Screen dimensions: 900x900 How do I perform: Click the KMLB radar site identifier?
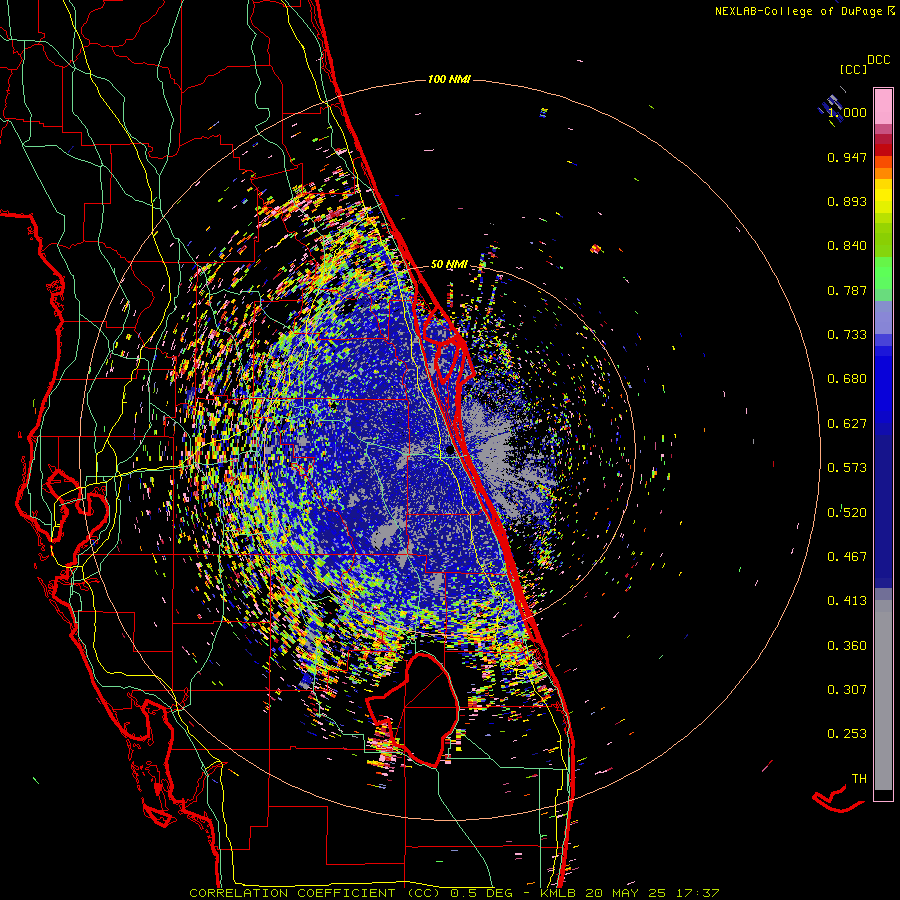tap(556, 893)
